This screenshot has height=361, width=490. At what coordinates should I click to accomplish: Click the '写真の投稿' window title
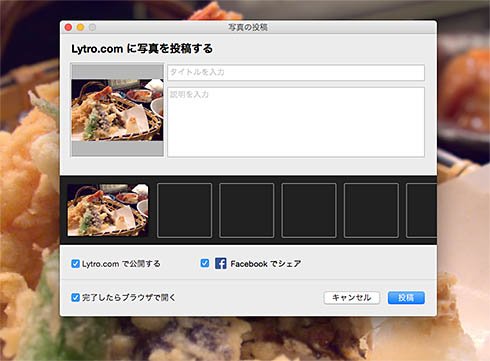pos(248,27)
